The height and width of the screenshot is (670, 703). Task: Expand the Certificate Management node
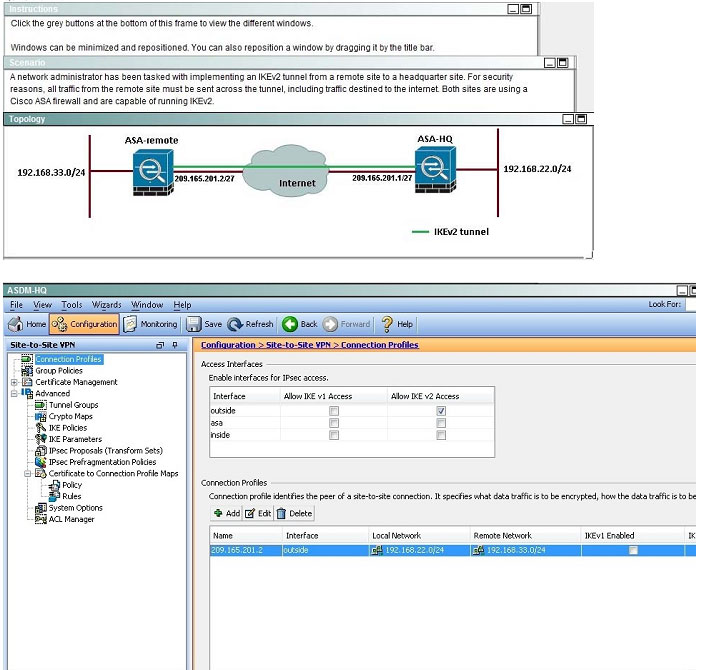pos(14,382)
